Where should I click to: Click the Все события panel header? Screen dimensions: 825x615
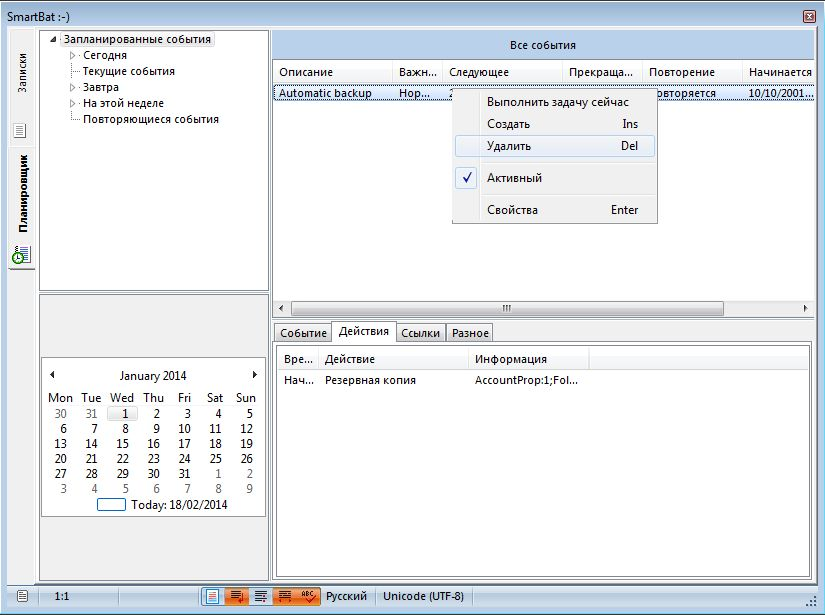pyautogui.click(x=544, y=45)
